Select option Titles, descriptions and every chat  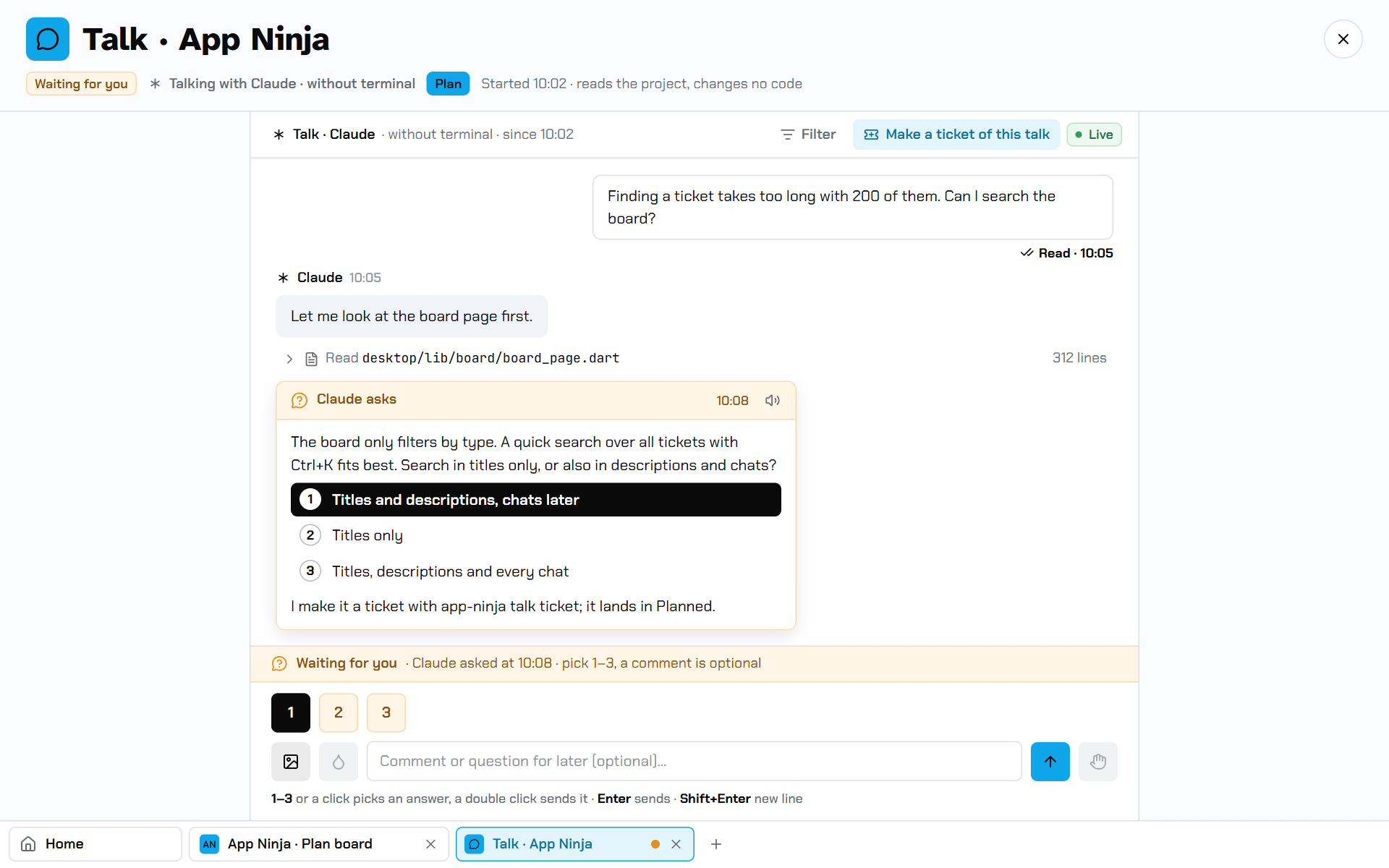[x=535, y=571]
